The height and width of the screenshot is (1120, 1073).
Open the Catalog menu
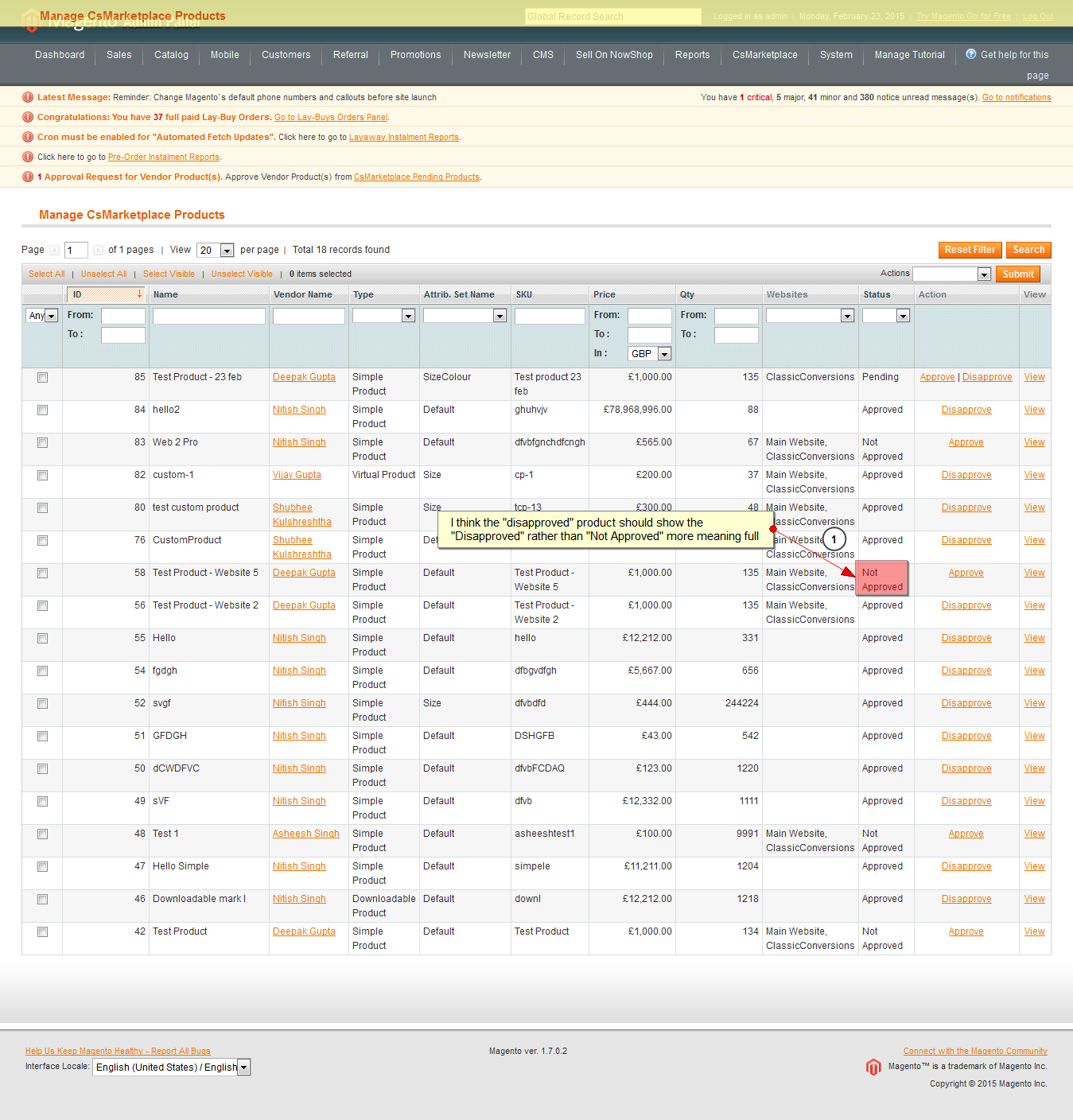(171, 55)
